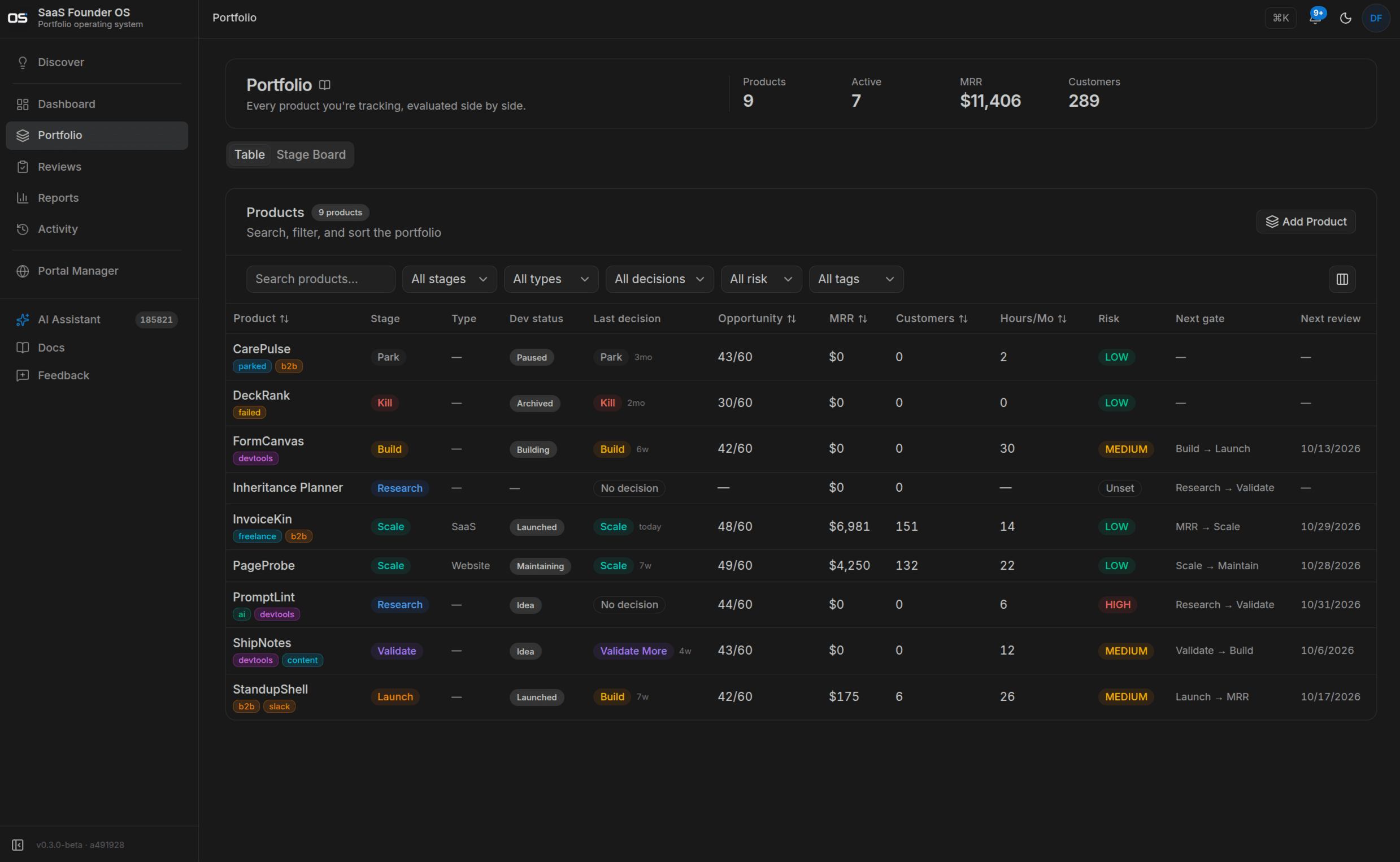Image resolution: width=1400 pixels, height=862 pixels.
Task: Expand the All stages dropdown
Action: point(450,279)
